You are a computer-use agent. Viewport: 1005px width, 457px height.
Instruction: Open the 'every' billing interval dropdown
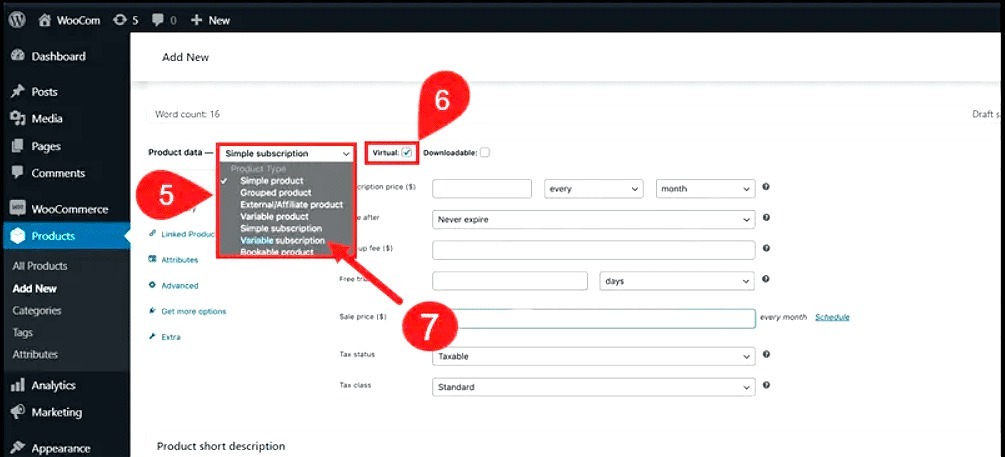click(x=594, y=189)
